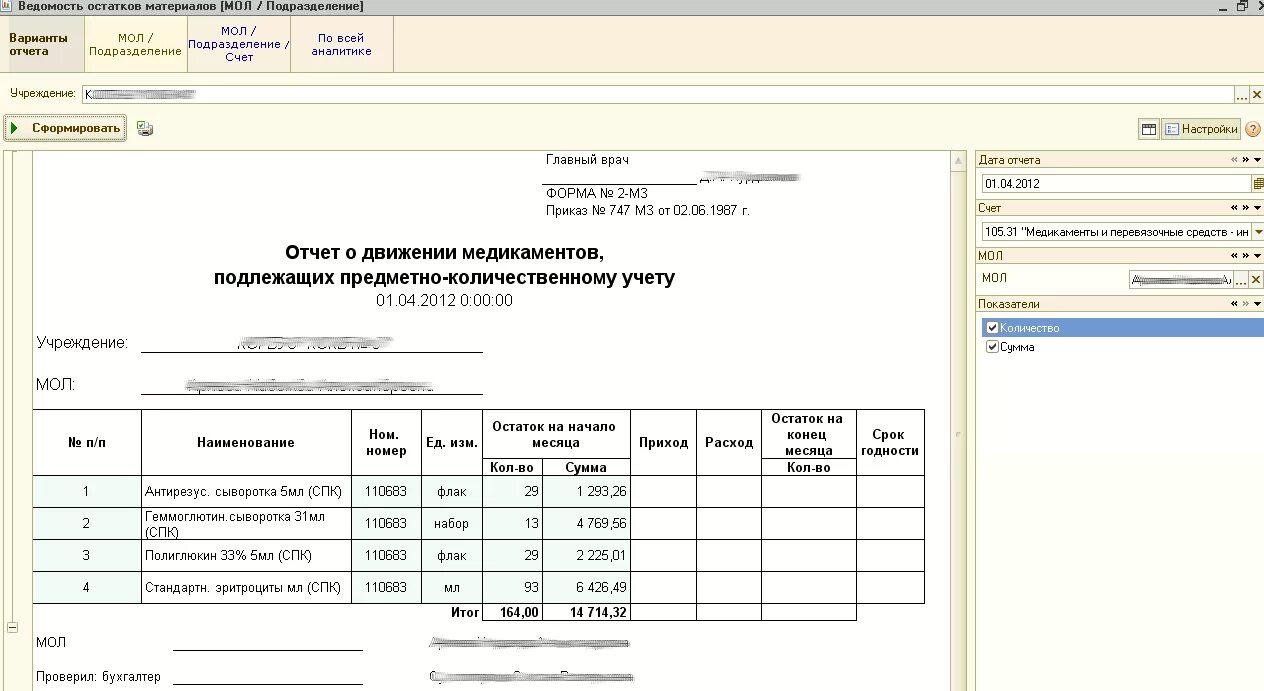
Task: Switch to МОЛ / Подразделение report variant
Action: coord(136,45)
